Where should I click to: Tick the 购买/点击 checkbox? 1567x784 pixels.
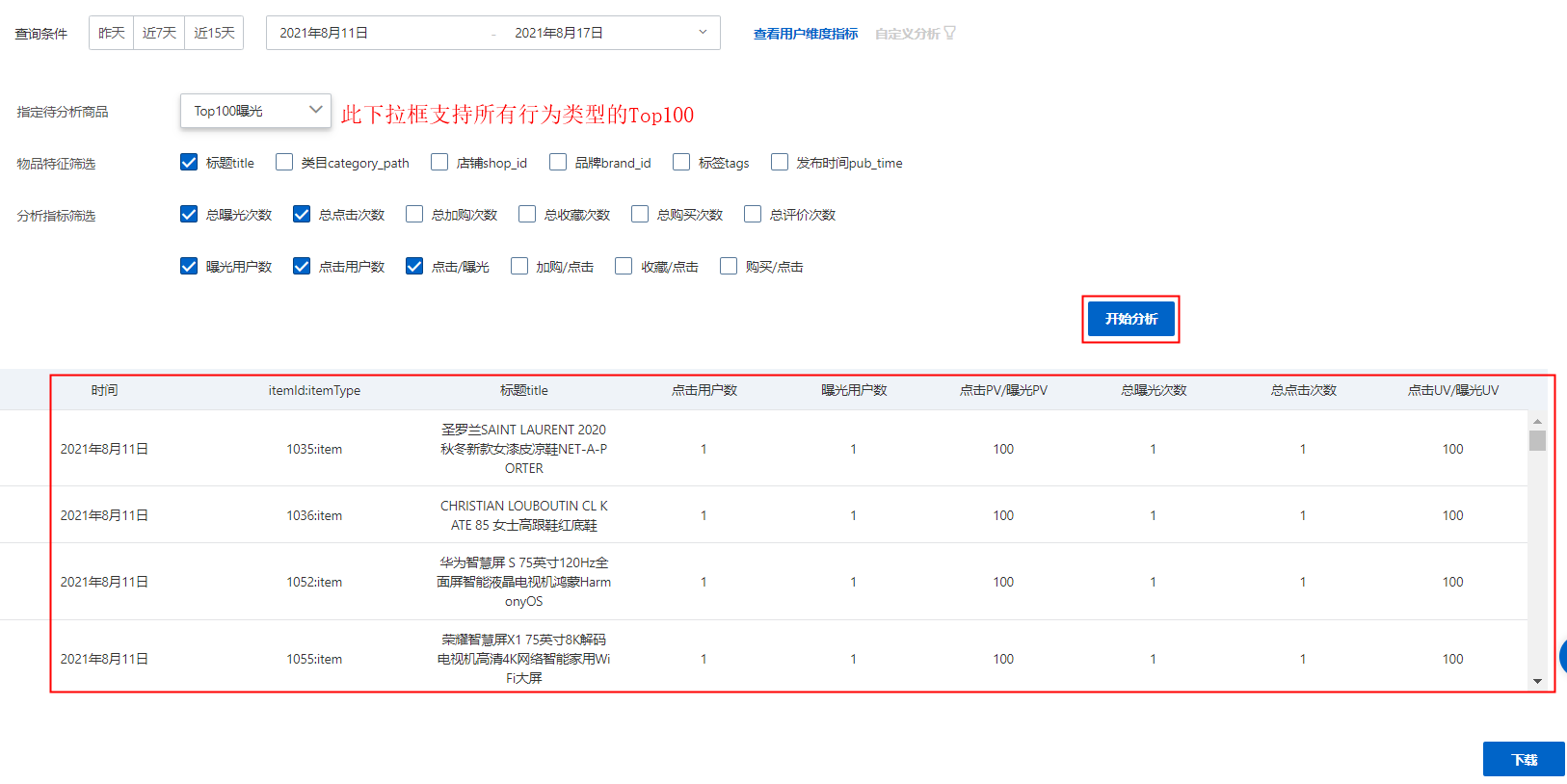tap(729, 266)
